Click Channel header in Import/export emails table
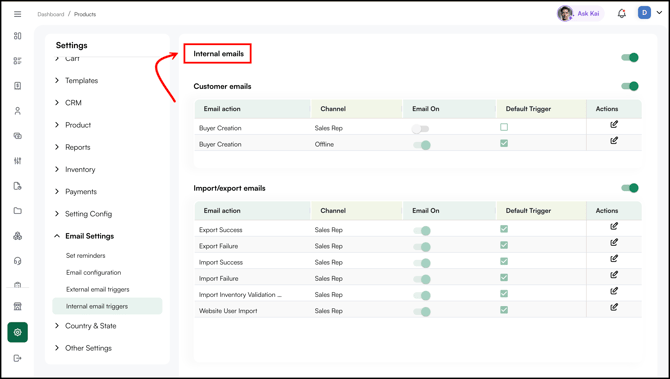670x379 pixels. pos(333,210)
